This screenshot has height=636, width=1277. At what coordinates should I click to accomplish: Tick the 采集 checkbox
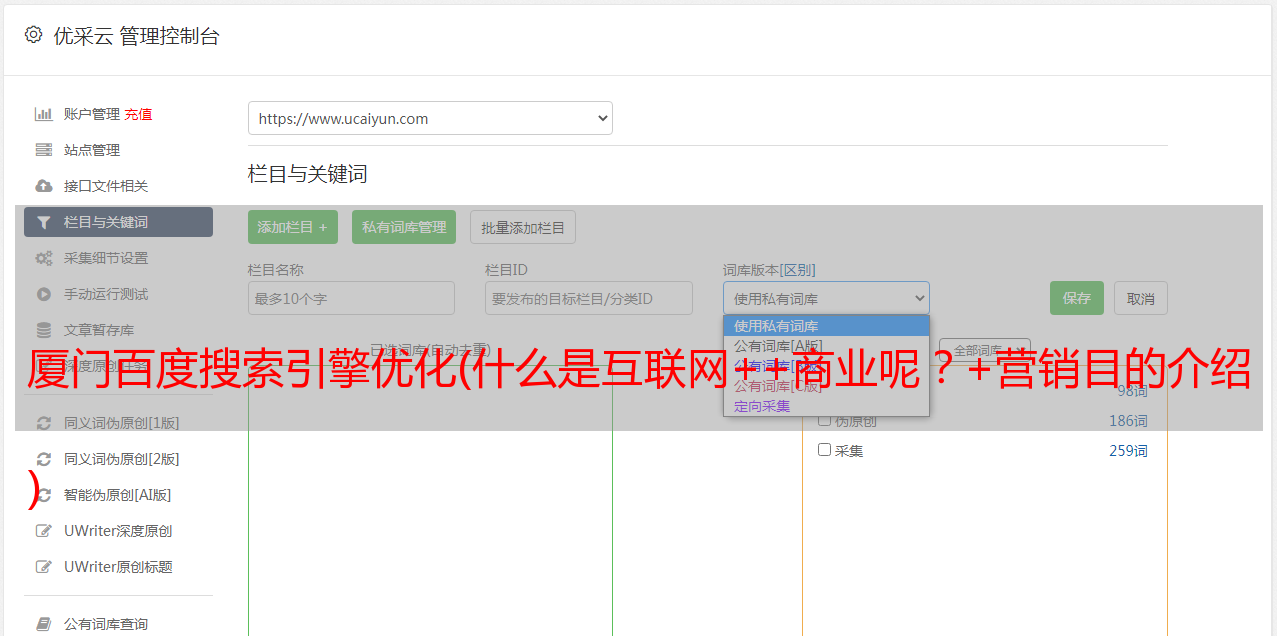coord(825,450)
